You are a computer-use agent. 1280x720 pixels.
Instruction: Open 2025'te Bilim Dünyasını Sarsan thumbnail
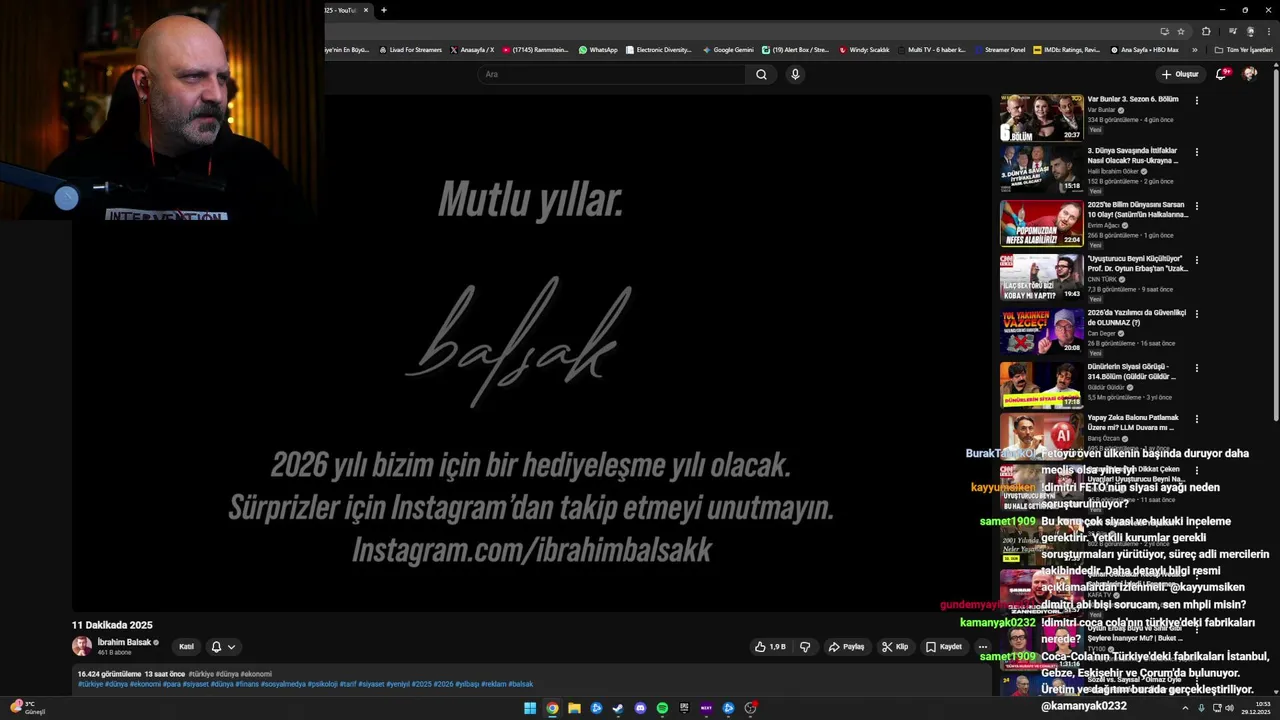1042,223
